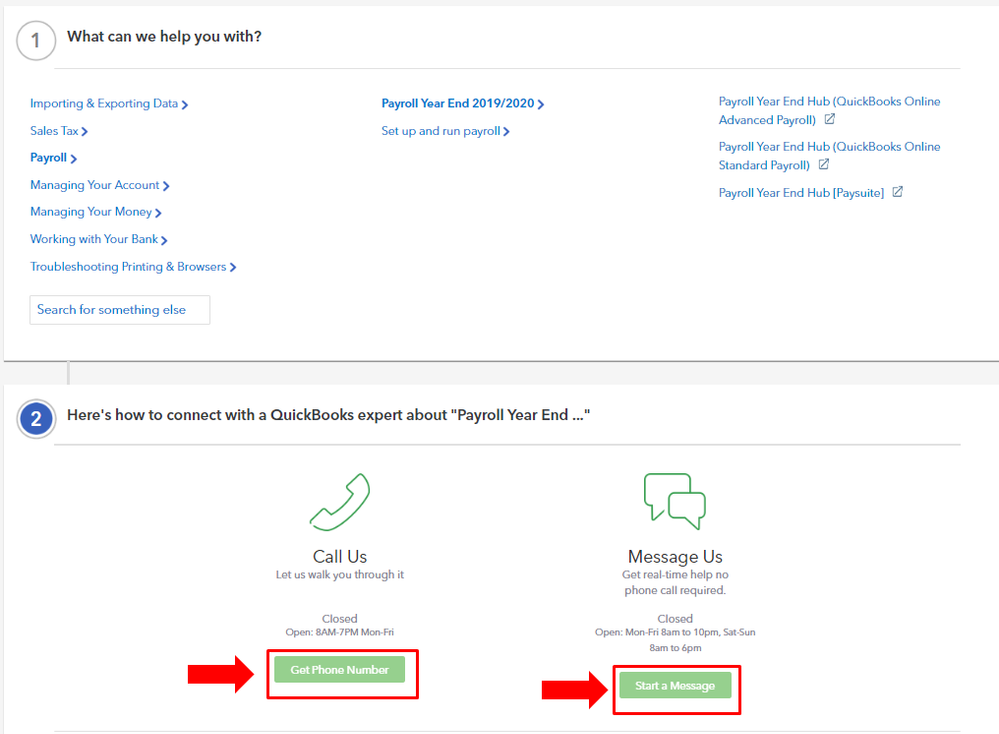Select the Payroll topic
This screenshot has width=999, height=734.
coord(54,157)
